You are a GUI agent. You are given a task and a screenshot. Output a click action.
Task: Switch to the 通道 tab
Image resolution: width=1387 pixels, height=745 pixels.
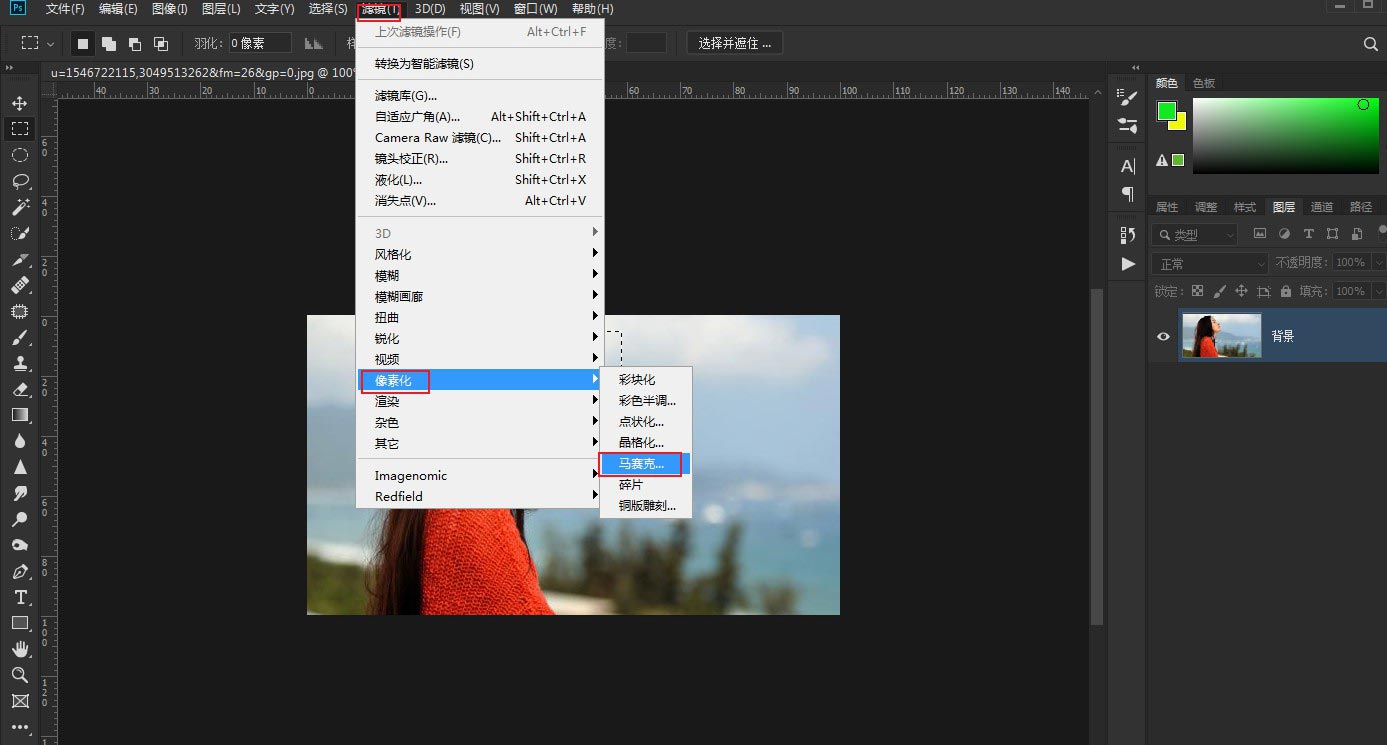1321,206
